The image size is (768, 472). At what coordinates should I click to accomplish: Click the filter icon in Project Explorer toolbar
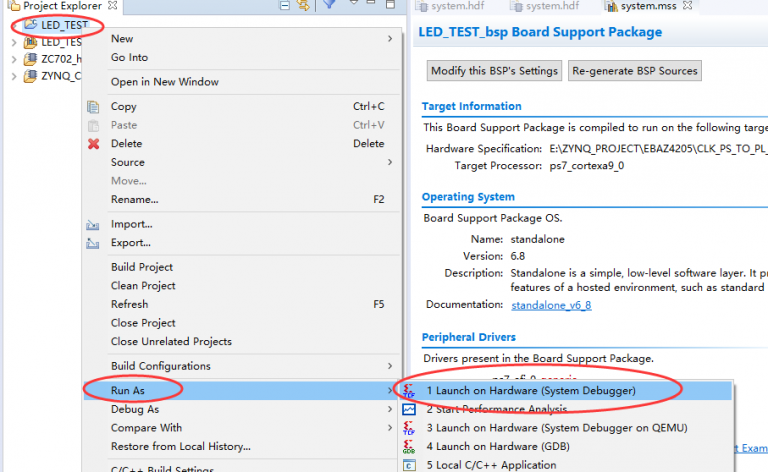329,6
